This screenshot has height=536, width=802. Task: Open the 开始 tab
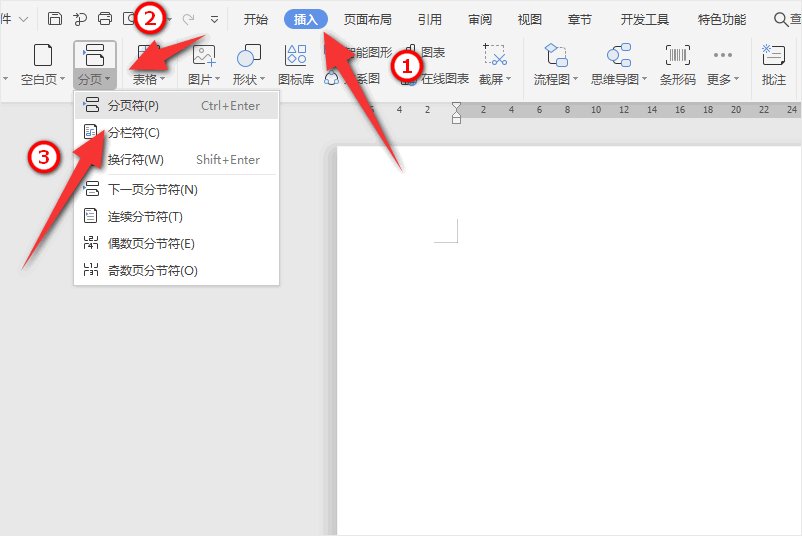256,19
